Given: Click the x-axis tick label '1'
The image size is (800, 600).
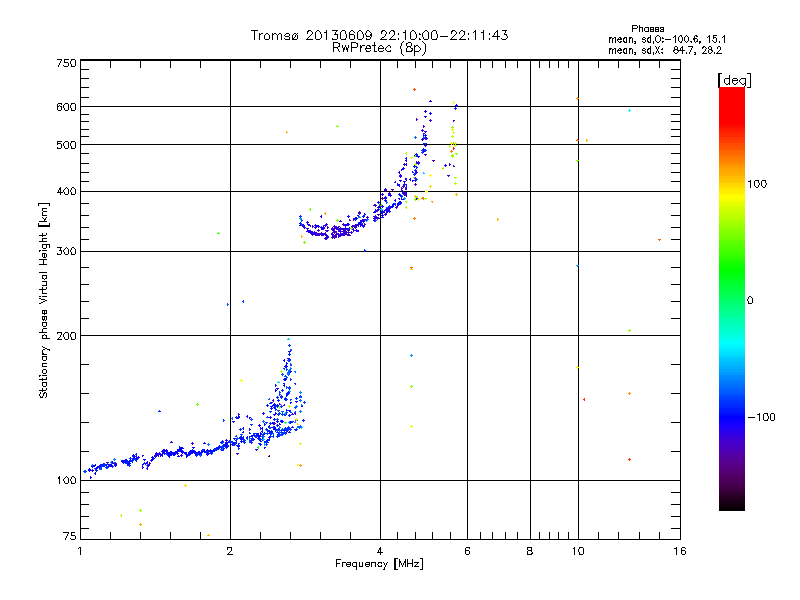Looking at the screenshot, I should point(80,551).
